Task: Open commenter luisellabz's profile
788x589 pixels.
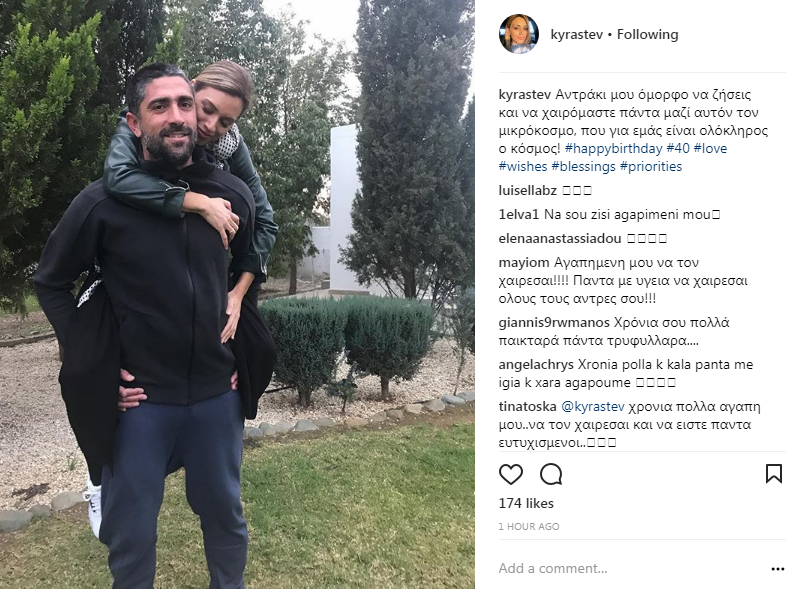Action: pyautogui.click(x=528, y=190)
